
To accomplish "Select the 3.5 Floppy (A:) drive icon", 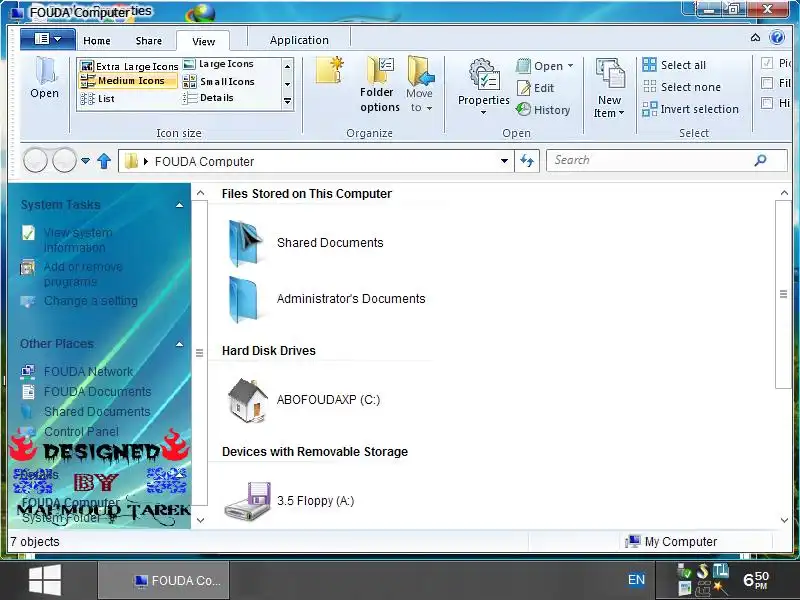I will (x=248, y=501).
